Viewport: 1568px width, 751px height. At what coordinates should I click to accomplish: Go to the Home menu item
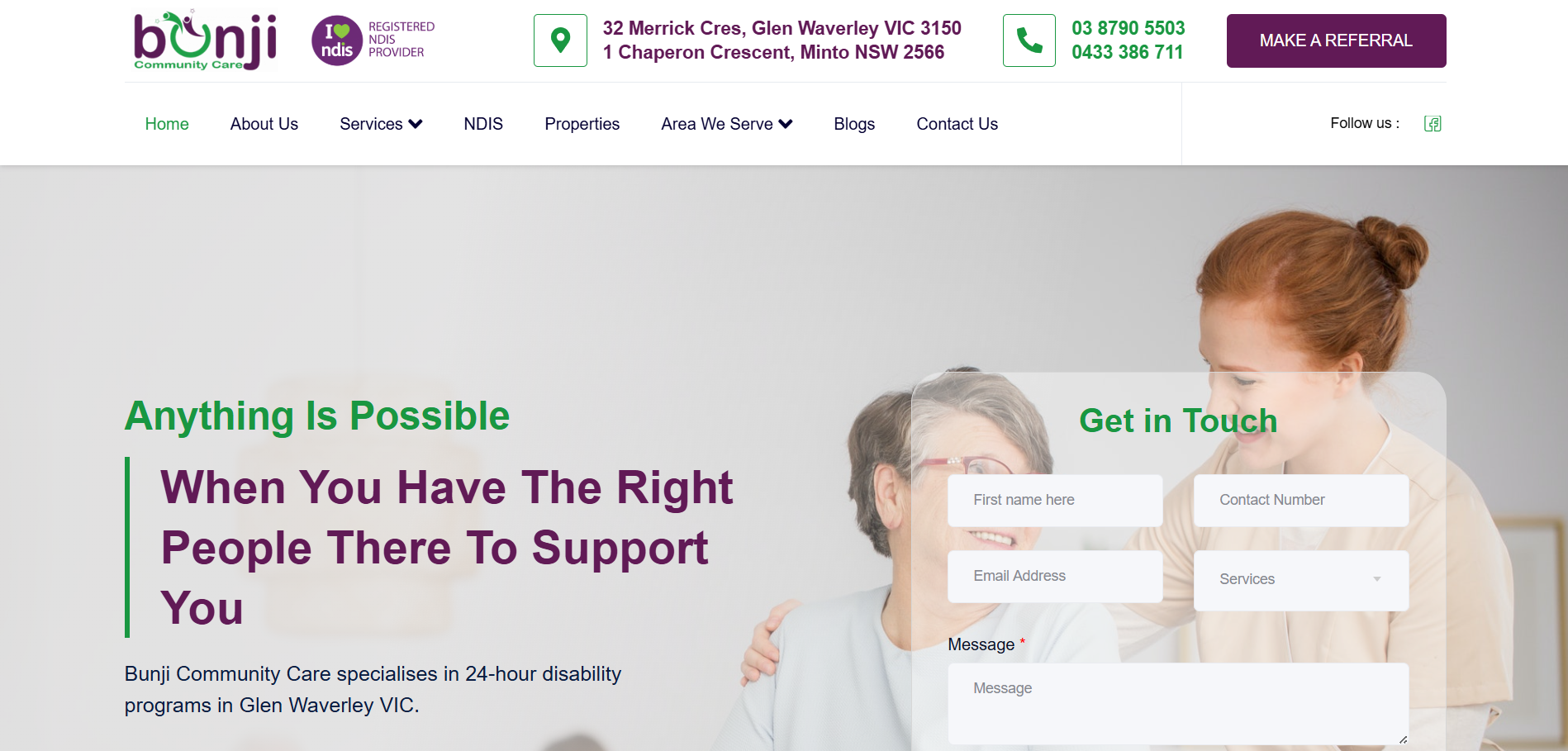(167, 124)
